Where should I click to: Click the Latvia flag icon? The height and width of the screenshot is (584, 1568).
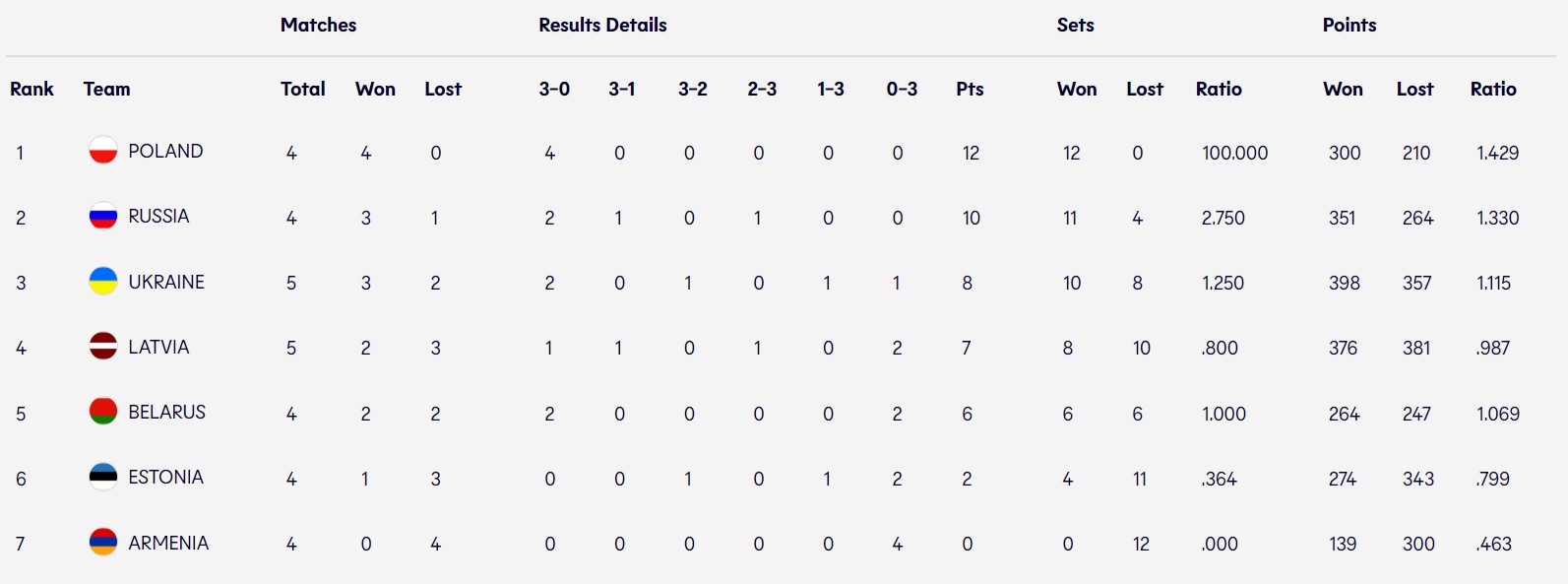pyautogui.click(x=103, y=347)
